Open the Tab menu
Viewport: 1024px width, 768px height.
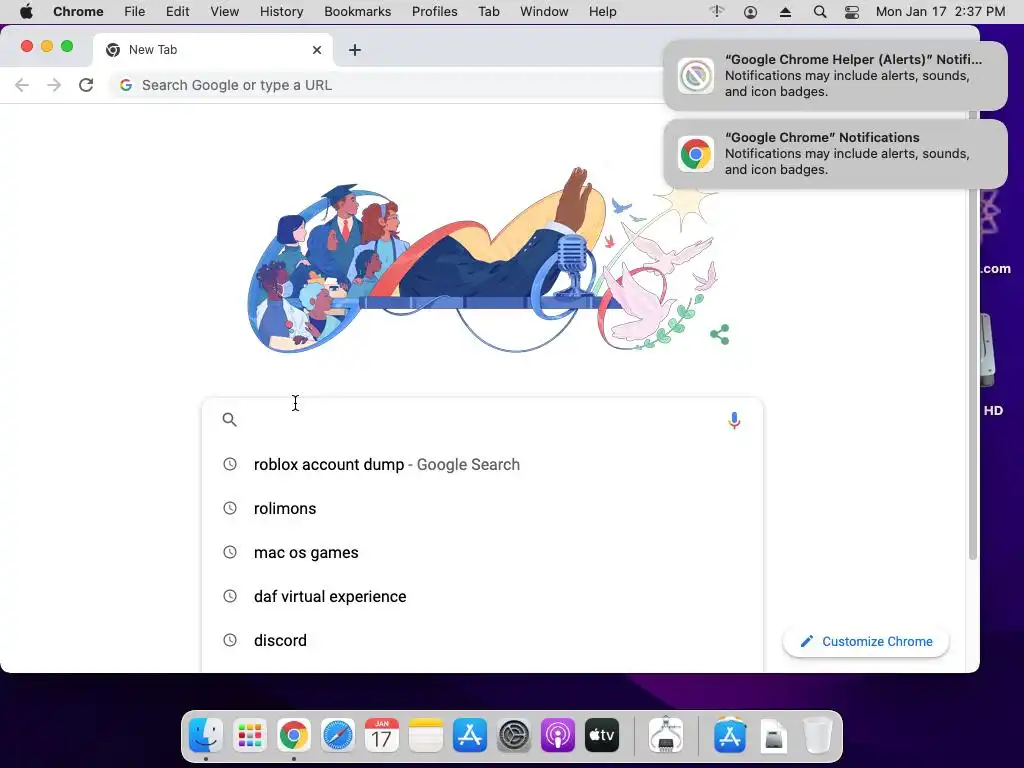coord(488,11)
